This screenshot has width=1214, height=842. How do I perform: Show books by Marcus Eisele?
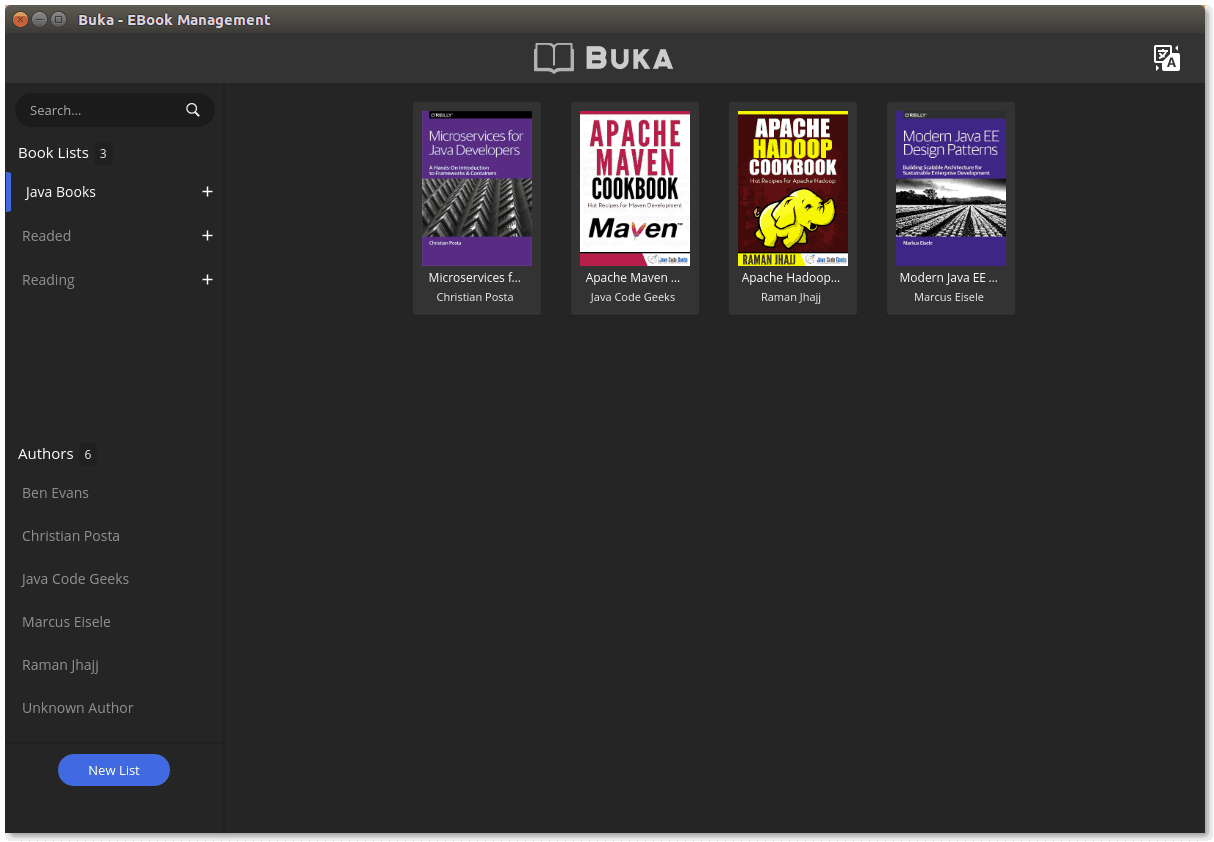click(66, 622)
